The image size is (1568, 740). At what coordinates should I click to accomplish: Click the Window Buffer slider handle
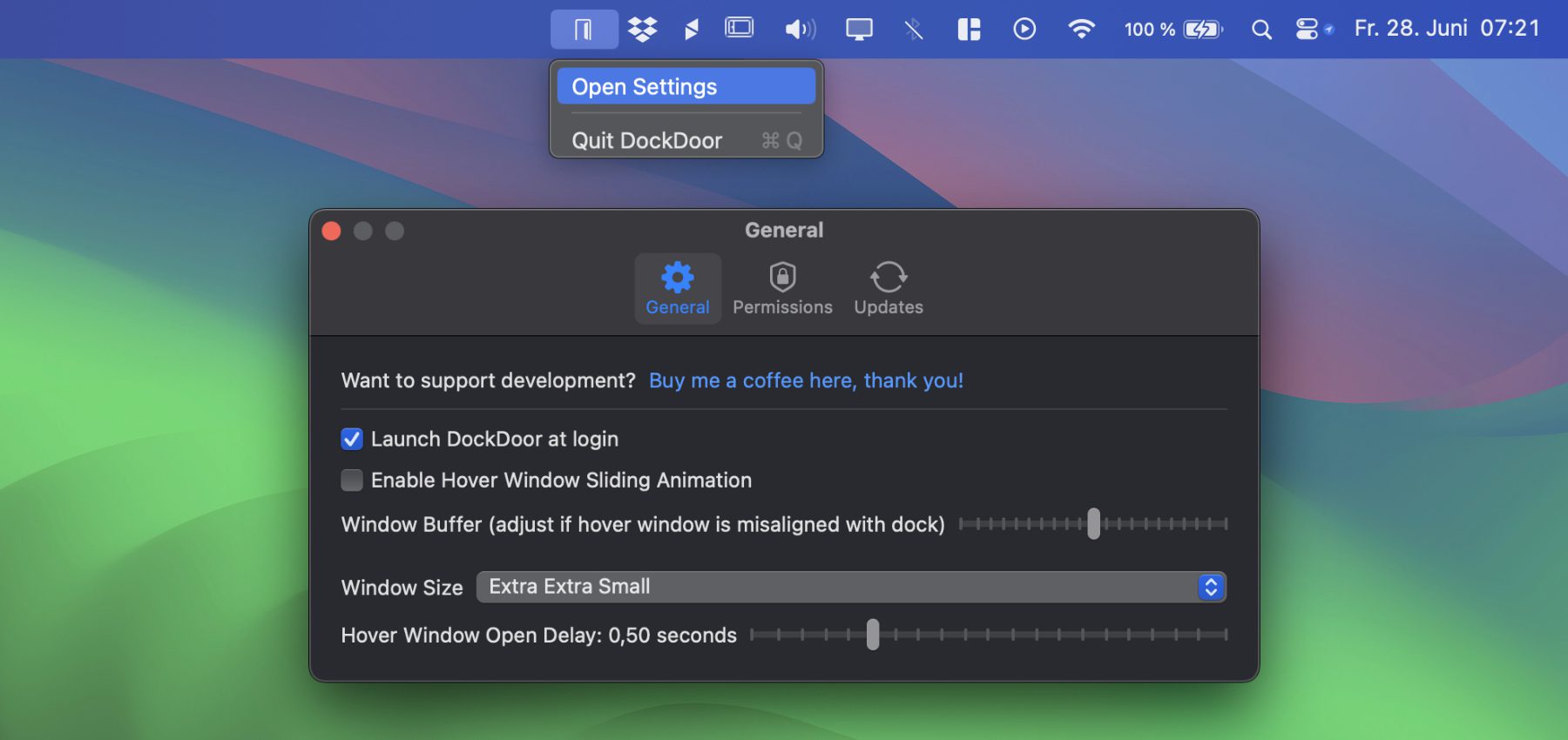1093,524
